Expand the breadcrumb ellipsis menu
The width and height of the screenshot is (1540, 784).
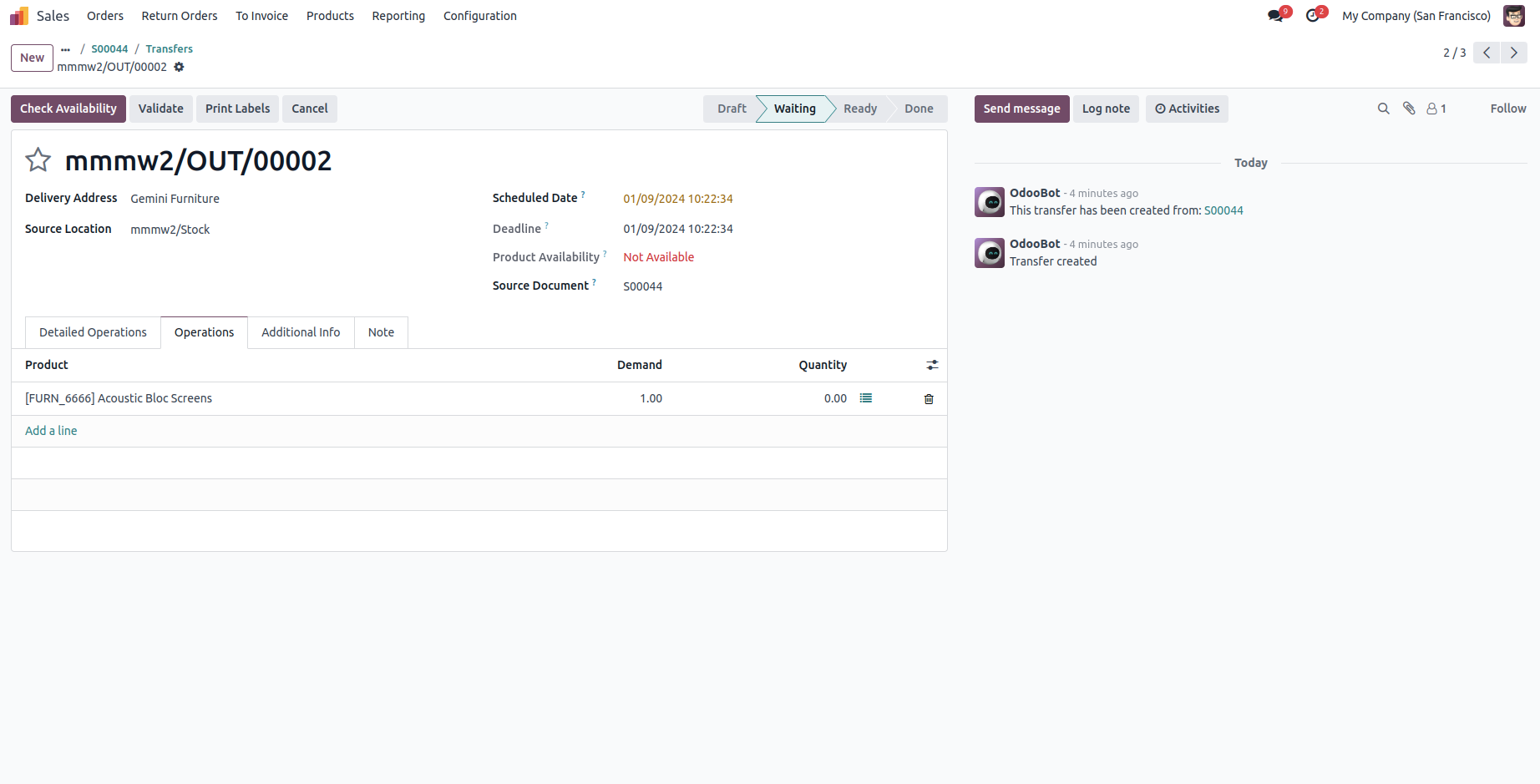pos(65,49)
